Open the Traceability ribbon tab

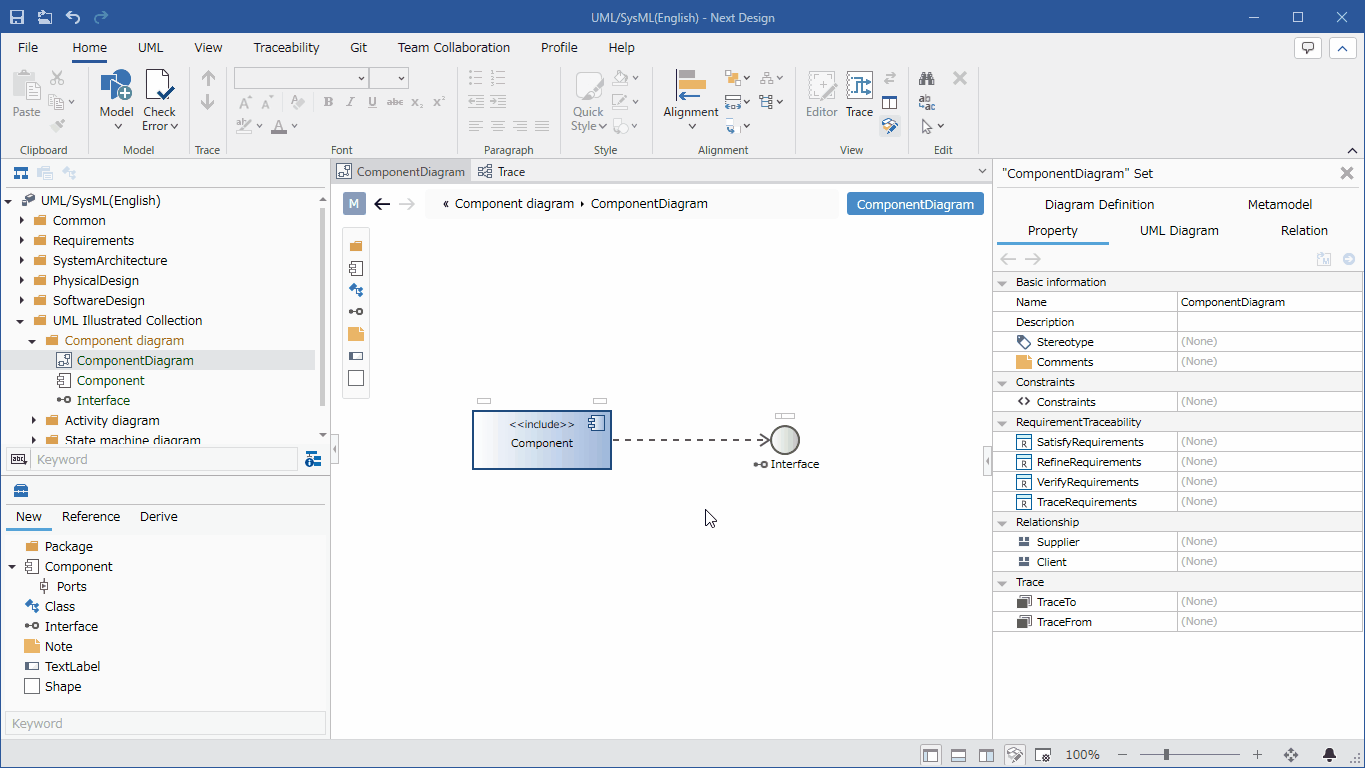coord(286,47)
